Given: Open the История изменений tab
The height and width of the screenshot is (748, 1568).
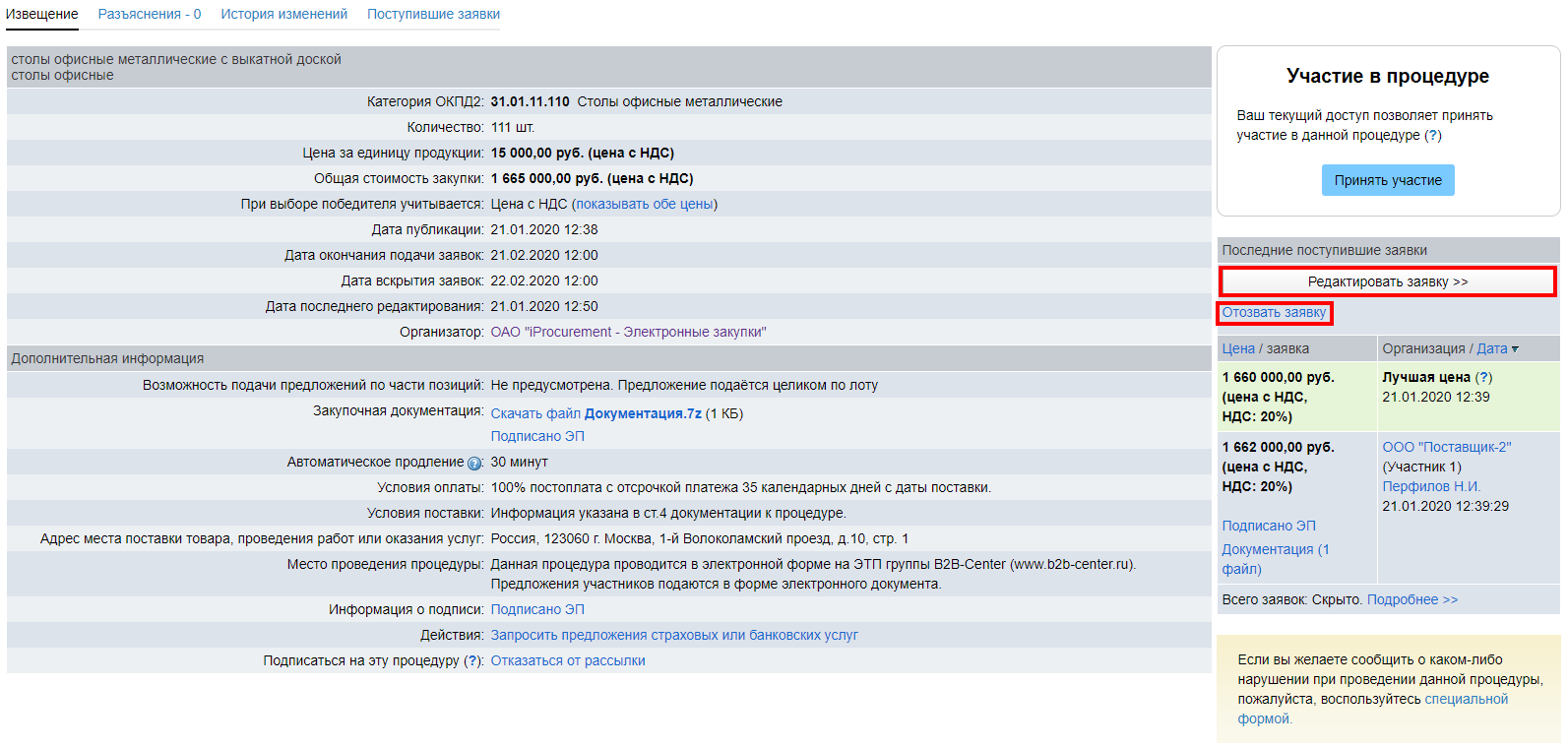Looking at the screenshot, I should [x=284, y=14].
